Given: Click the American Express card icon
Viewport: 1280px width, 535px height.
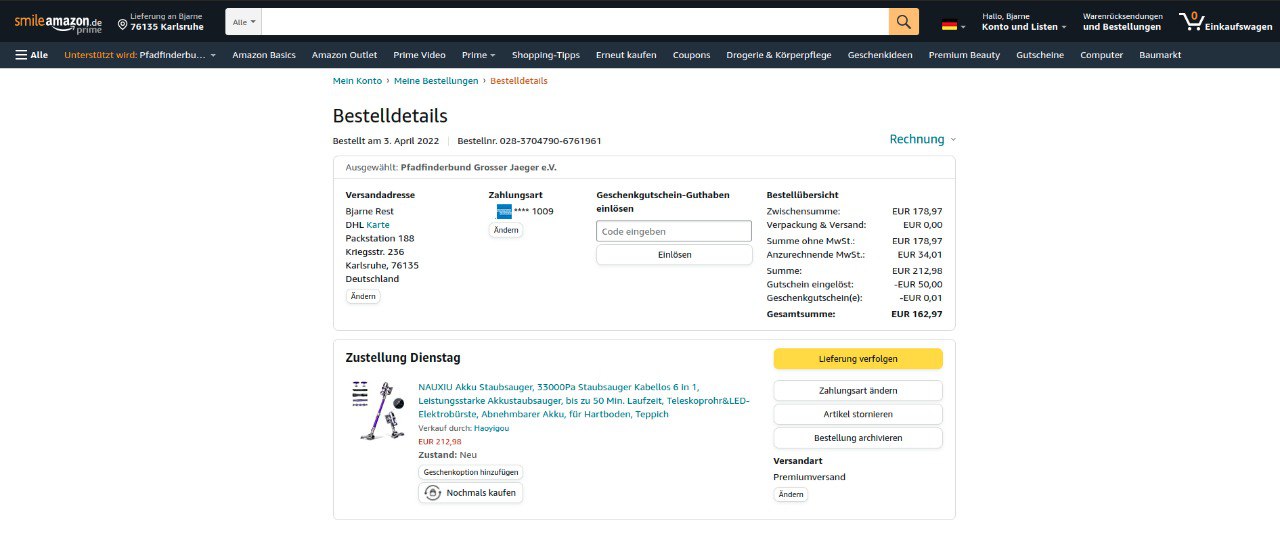Looking at the screenshot, I should 504,211.
